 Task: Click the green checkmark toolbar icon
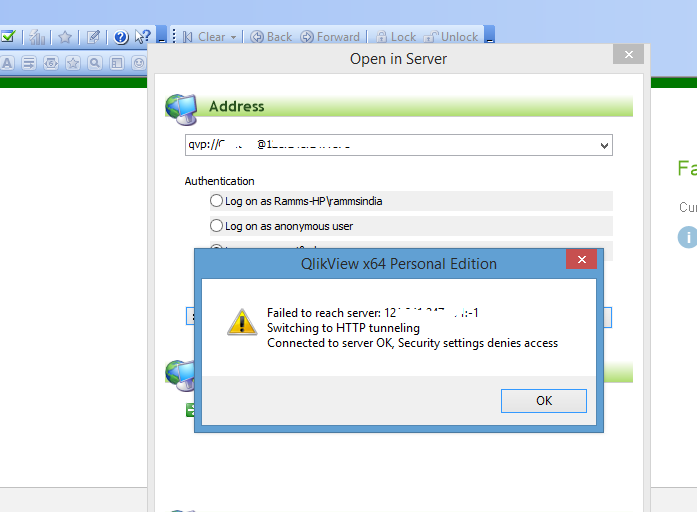7,37
